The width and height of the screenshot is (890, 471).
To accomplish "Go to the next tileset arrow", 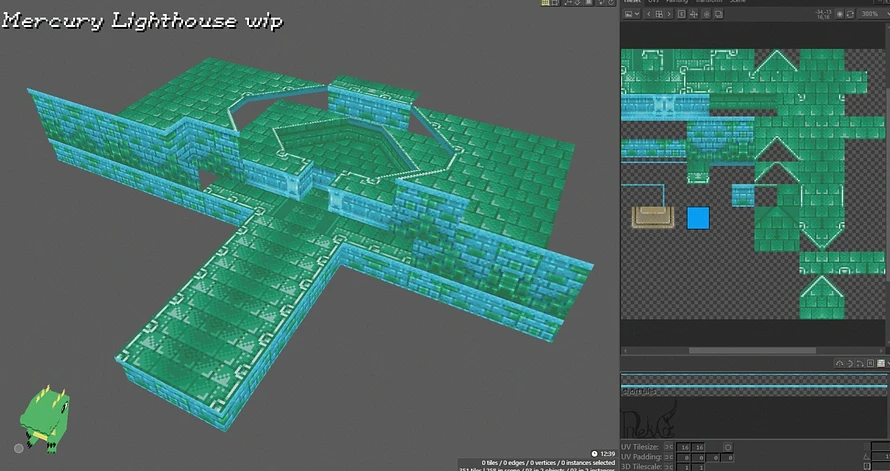I will click(669, 14).
